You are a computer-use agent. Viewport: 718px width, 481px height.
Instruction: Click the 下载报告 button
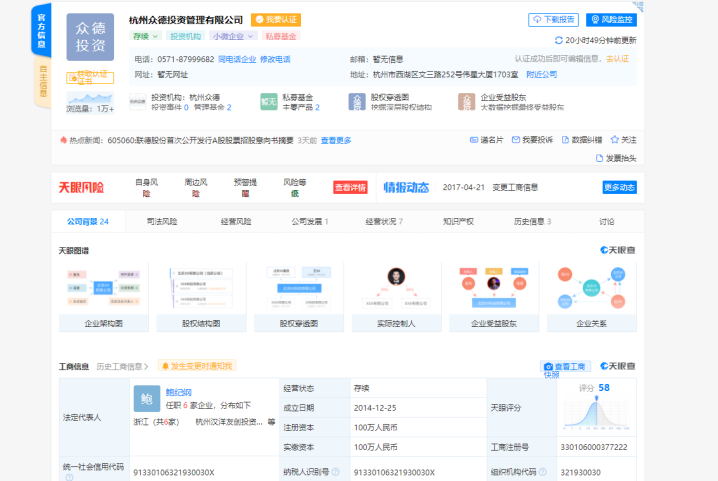pyautogui.click(x=554, y=20)
